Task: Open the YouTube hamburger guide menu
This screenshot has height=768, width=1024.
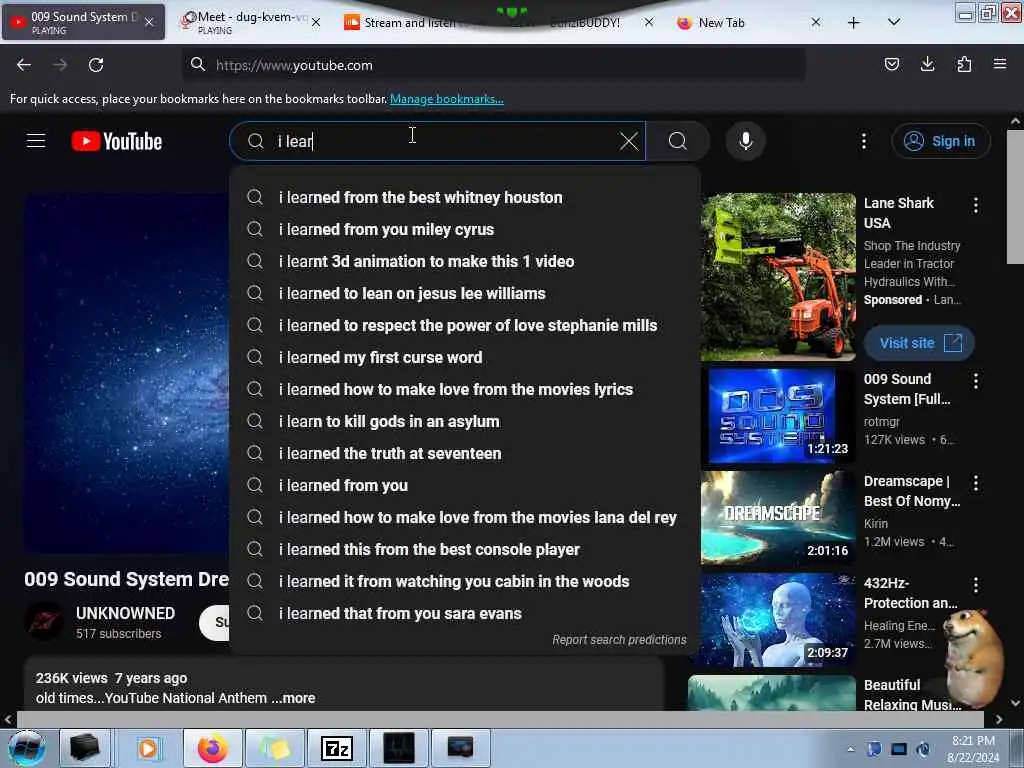Action: coord(36,141)
